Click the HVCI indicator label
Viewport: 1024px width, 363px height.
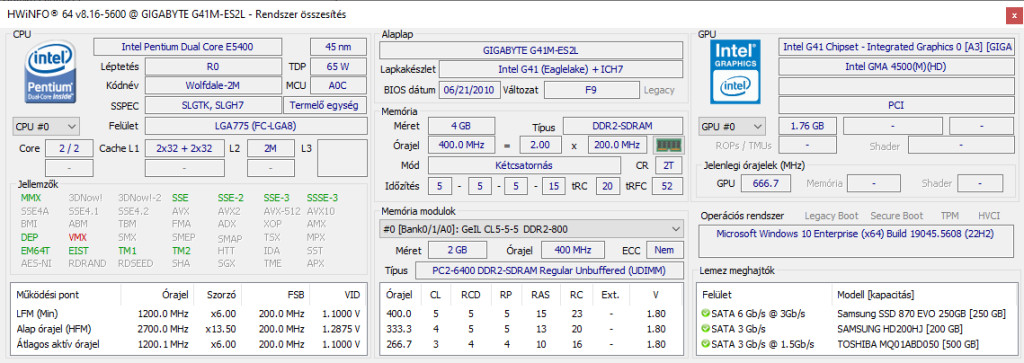(x=989, y=215)
